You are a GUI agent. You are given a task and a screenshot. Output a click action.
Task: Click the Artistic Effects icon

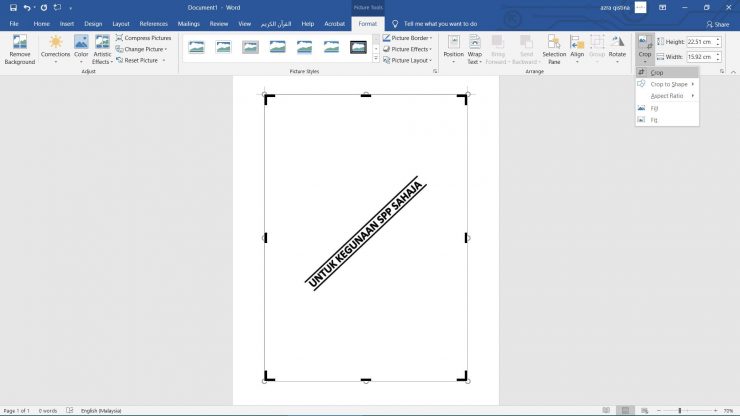(102, 43)
